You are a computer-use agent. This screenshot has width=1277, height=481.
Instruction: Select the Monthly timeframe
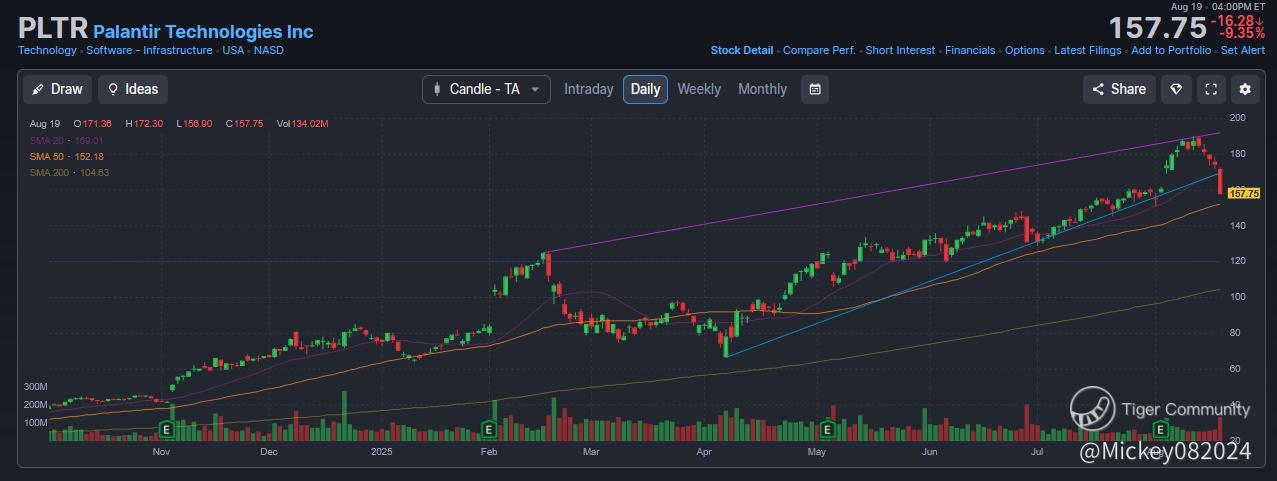pyautogui.click(x=762, y=89)
